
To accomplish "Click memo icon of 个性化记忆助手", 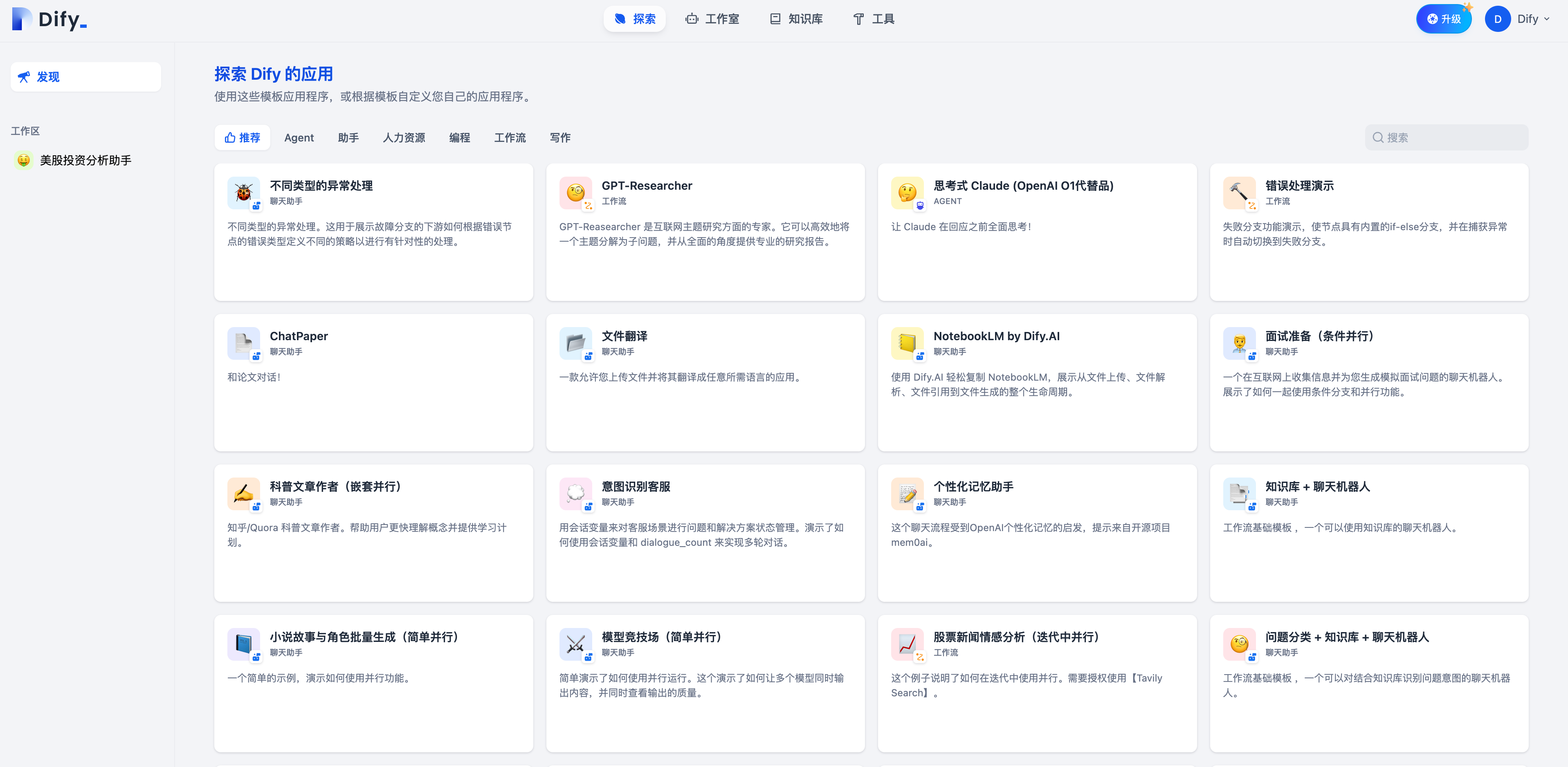I will click(x=907, y=493).
